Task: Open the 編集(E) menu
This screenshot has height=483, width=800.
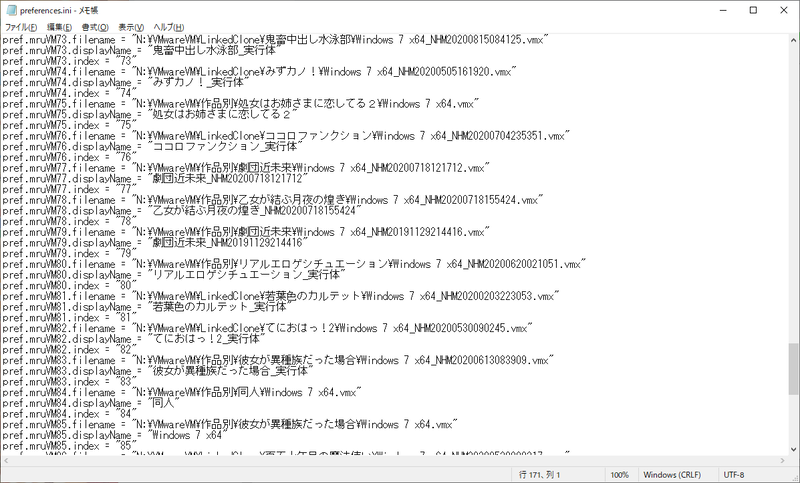Action: click(59, 27)
